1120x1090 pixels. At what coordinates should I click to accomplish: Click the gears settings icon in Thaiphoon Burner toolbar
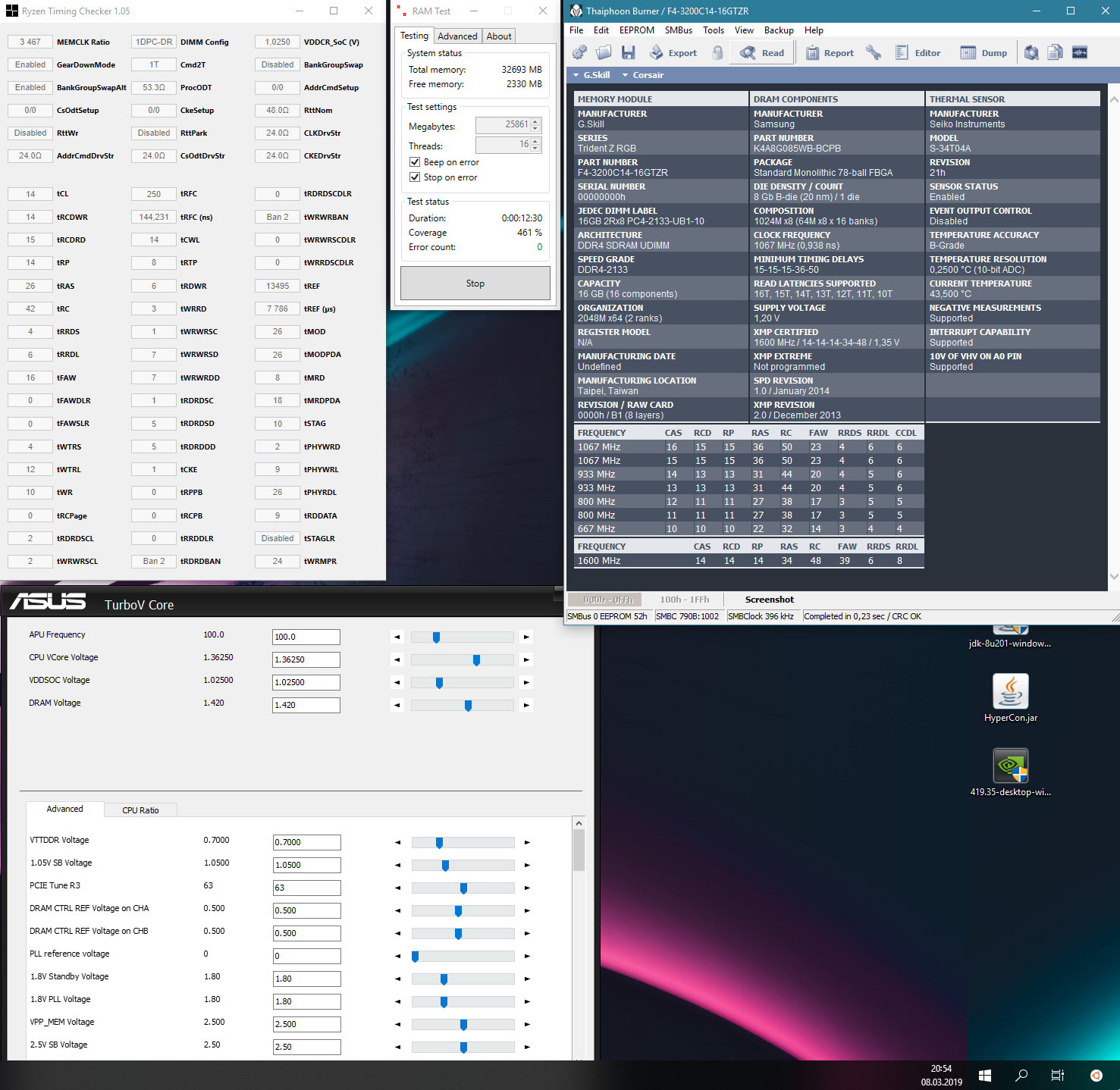click(579, 52)
